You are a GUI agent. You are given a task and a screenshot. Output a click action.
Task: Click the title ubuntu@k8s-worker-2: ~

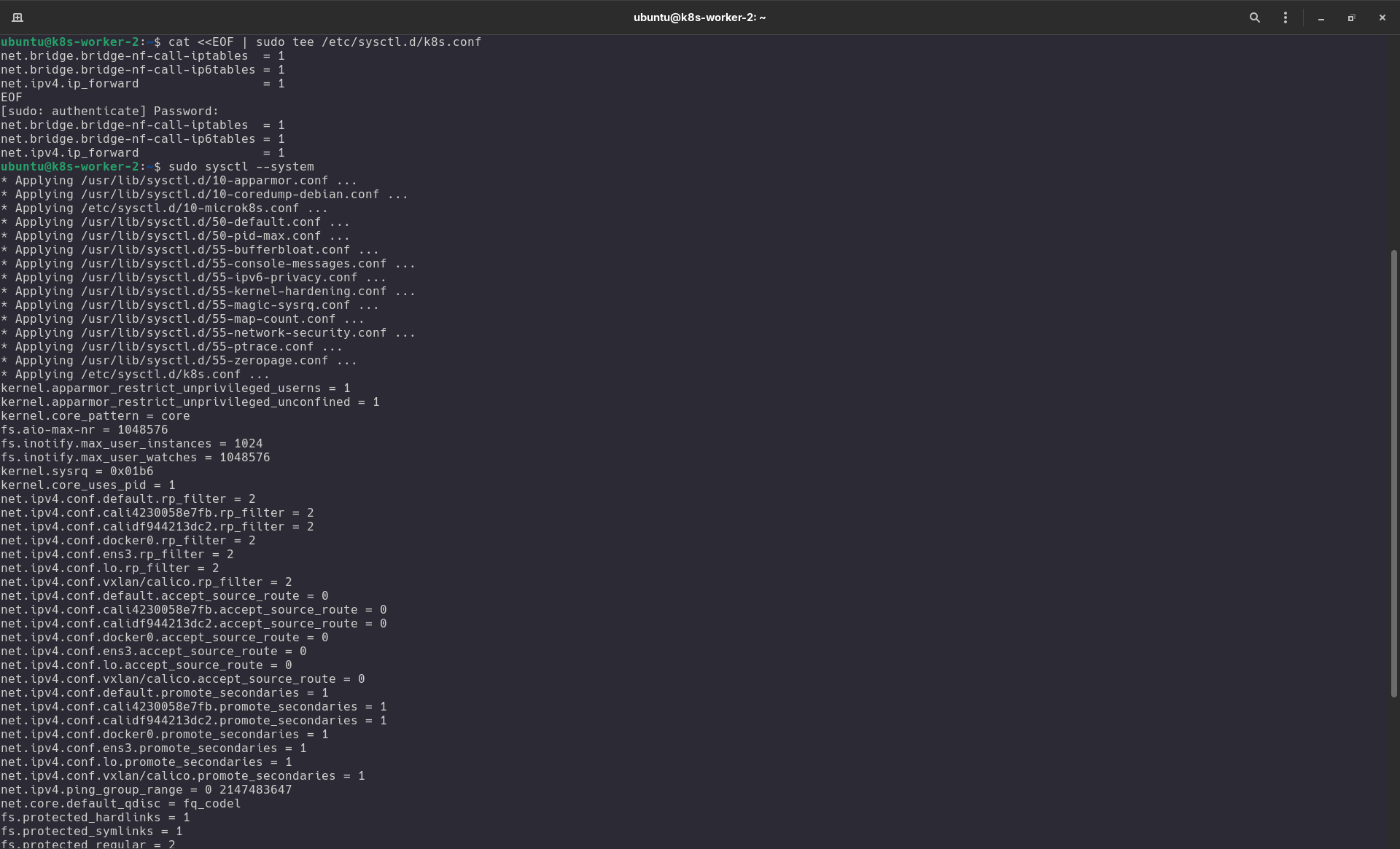(x=699, y=17)
